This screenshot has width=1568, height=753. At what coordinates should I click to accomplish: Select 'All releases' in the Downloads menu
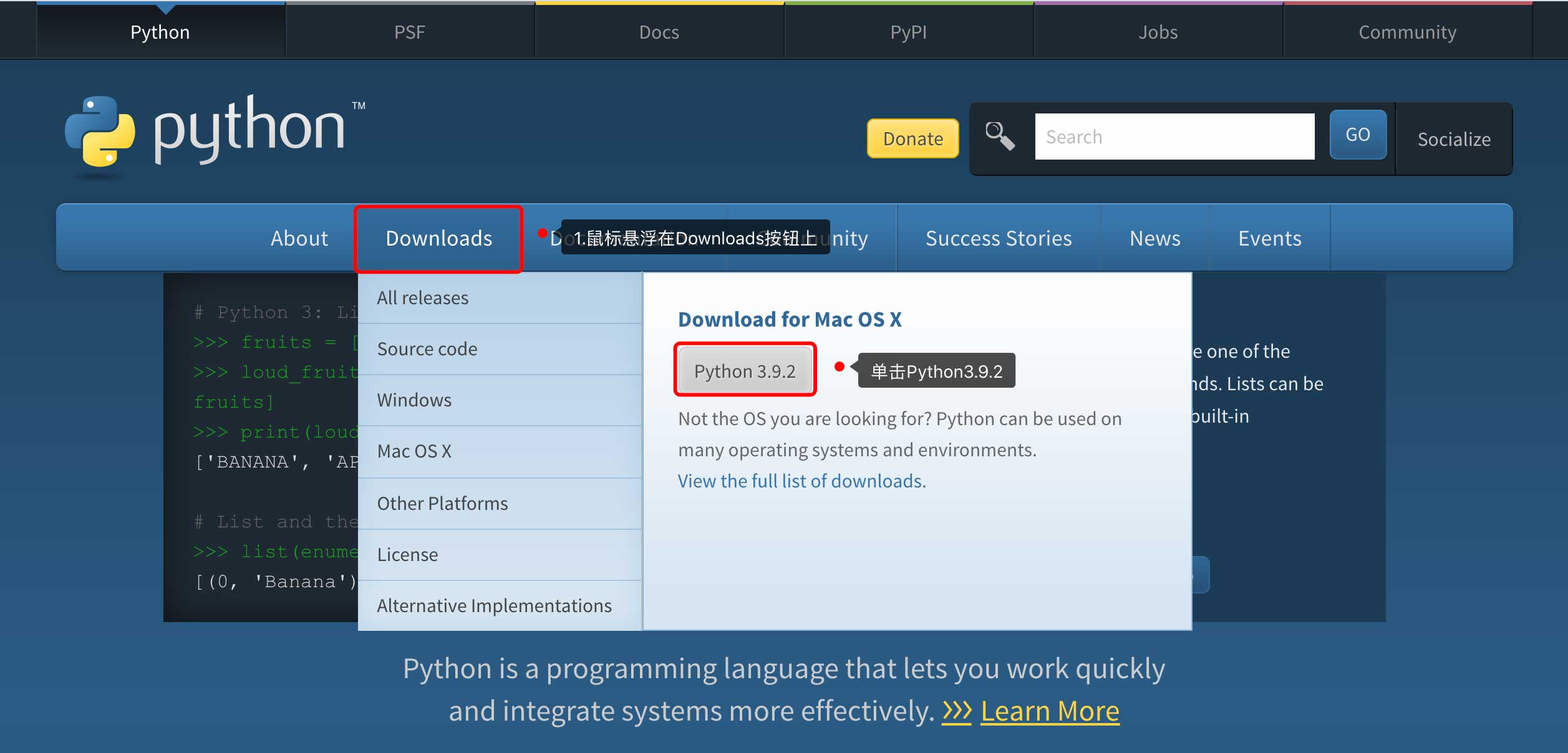[422, 297]
